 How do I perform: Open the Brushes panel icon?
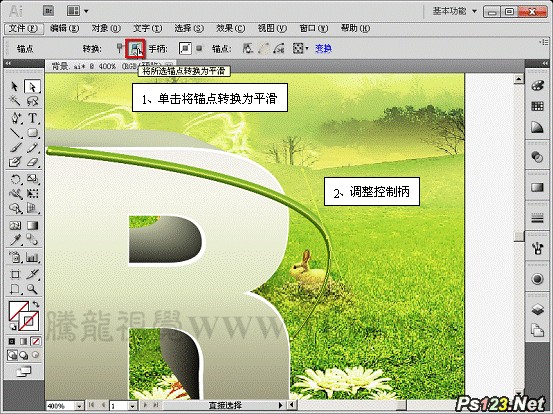pyautogui.click(x=537, y=249)
